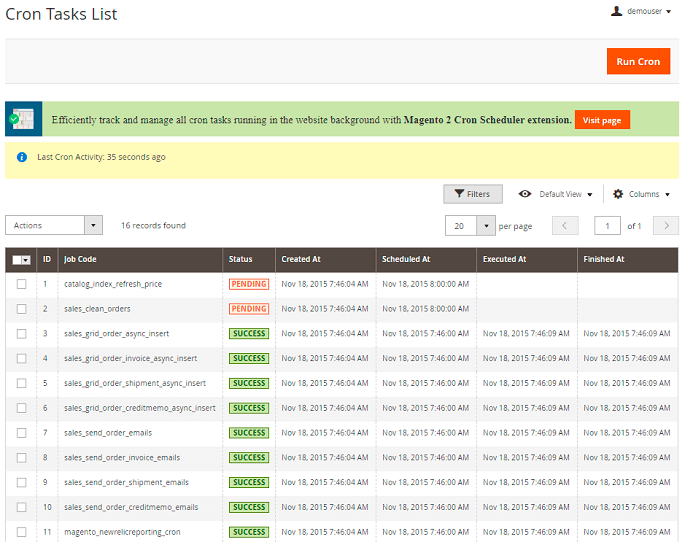Image resolution: width=685 pixels, height=542 pixels.
Task: Click the page number input field
Action: [607, 226]
